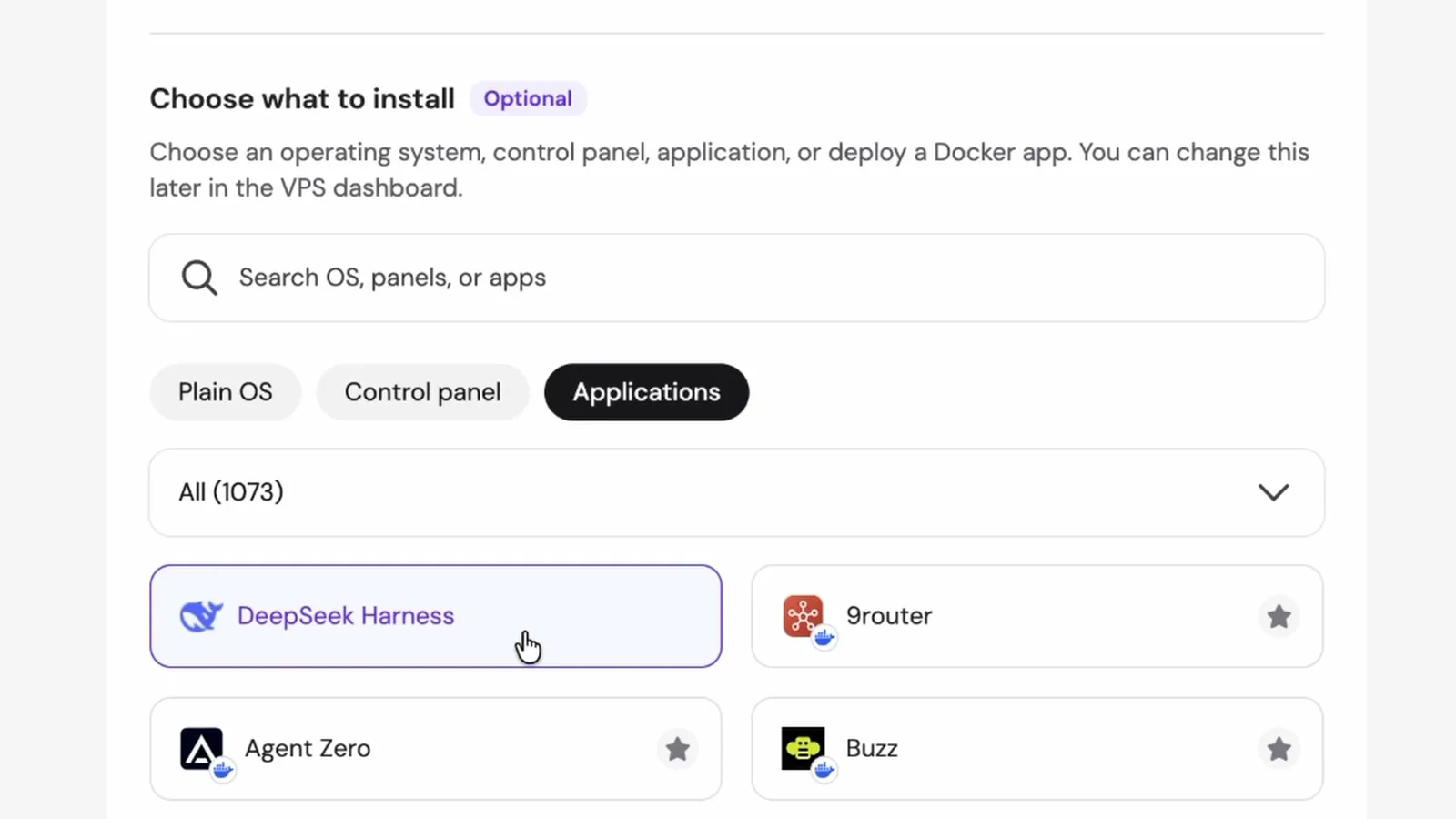Click the Choose what to install heading
Screen dimensions: 1456x819
pyautogui.click(x=302, y=98)
